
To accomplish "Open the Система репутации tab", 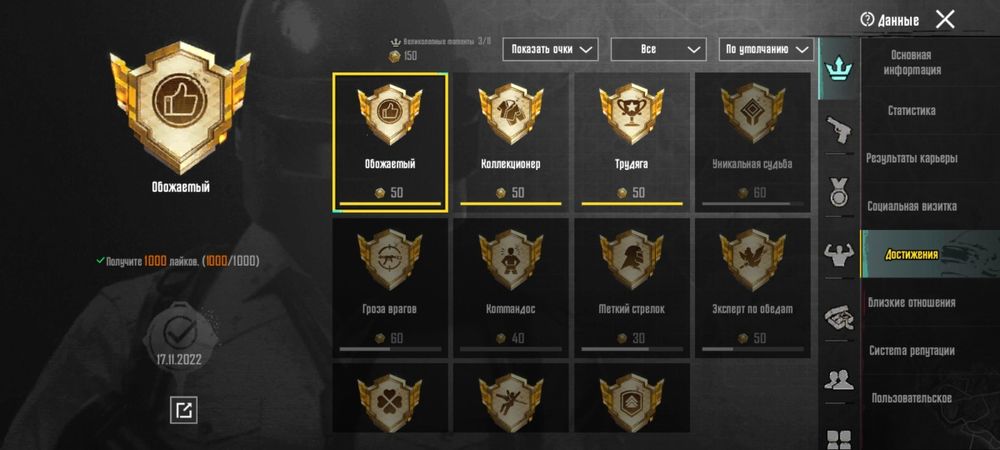I will click(911, 351).
